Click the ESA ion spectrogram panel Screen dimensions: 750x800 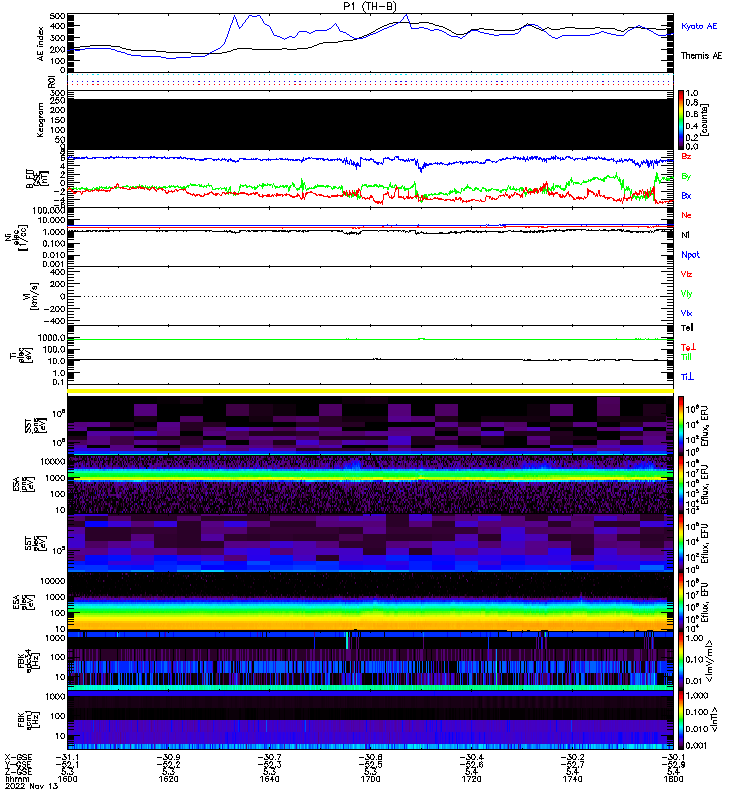tap(370, 484)
